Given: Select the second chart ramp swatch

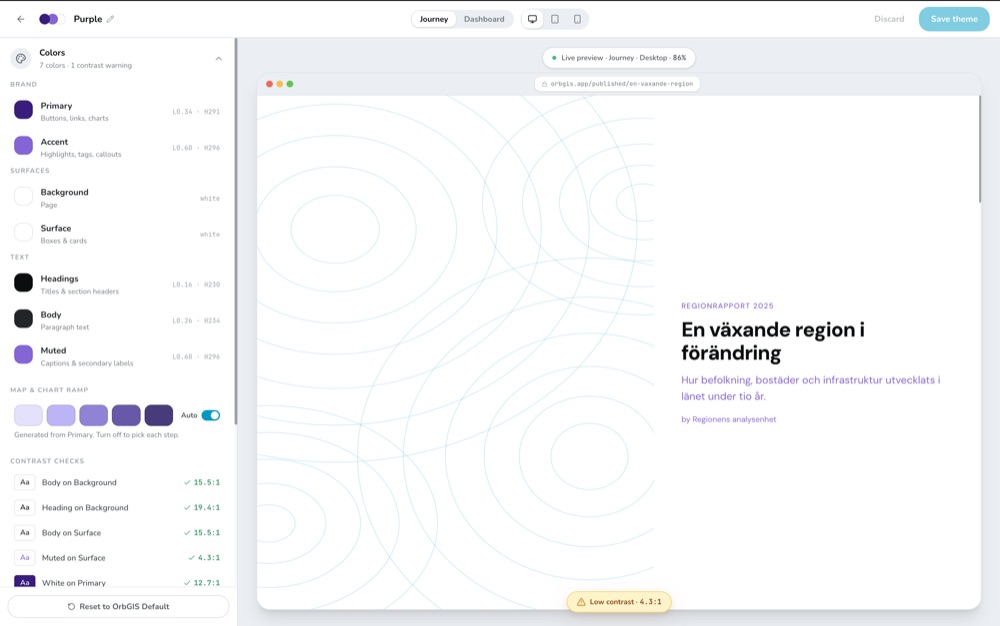Looking at the screenshot, I should click(x=61, y=415).
